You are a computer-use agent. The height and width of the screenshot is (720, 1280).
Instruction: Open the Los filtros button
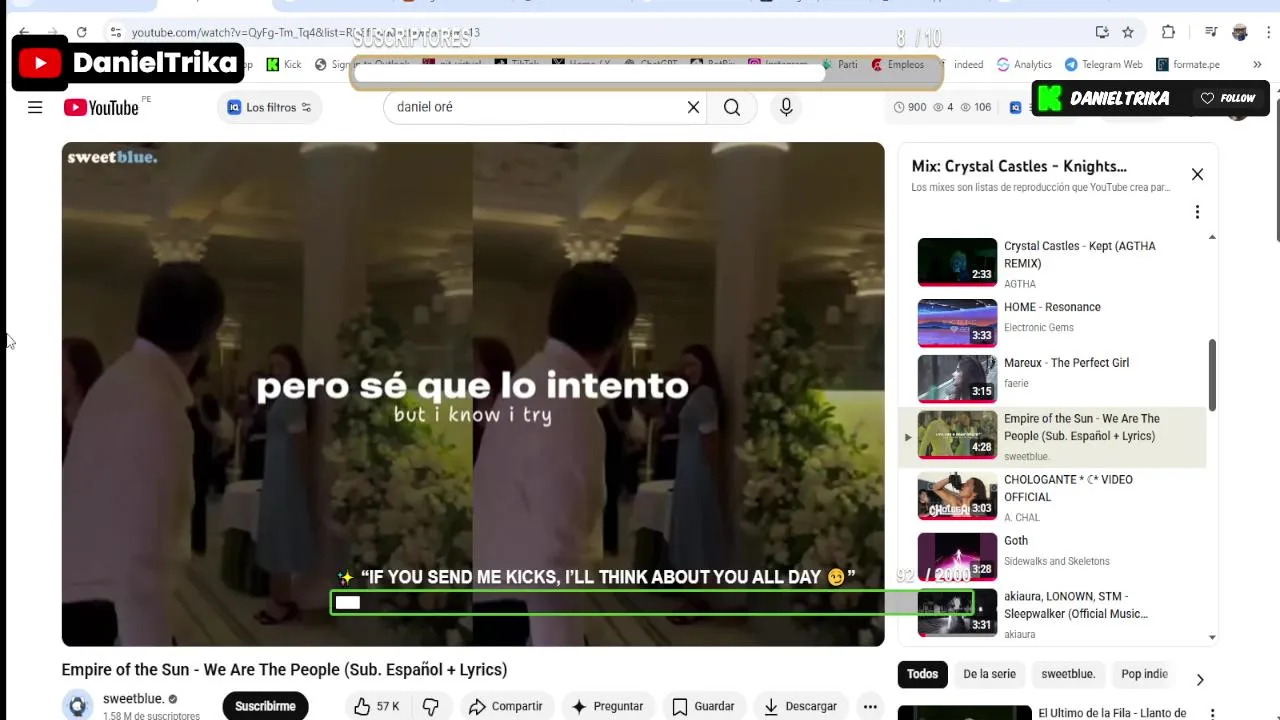pyautogui.click(x=270, y=107)
